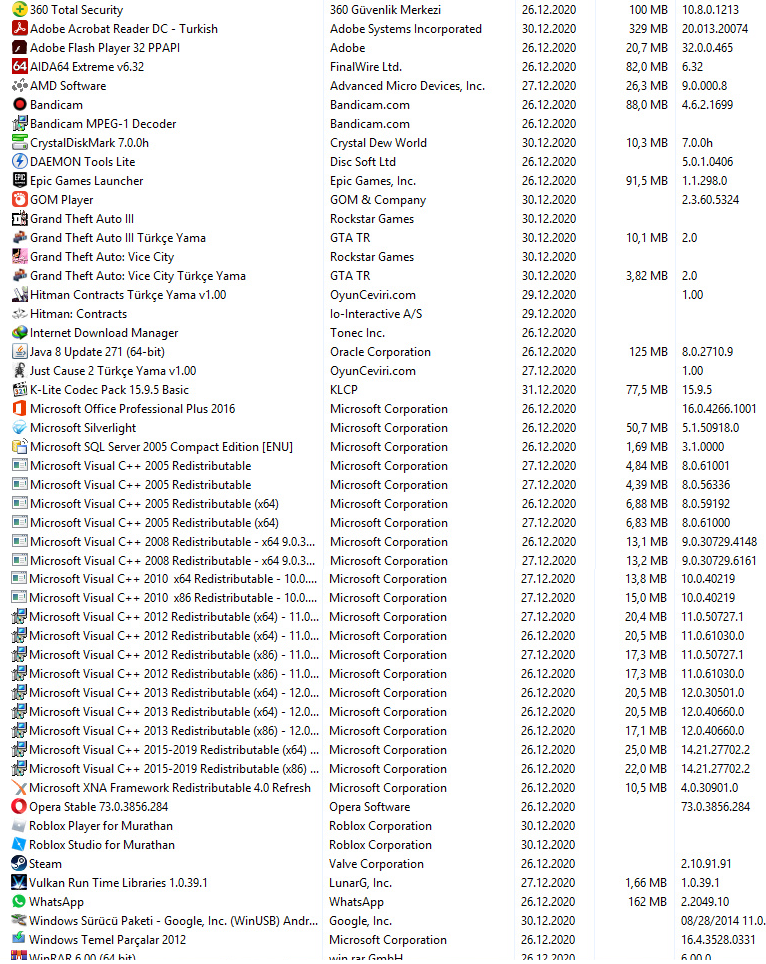This screenshot has width=766, height=964.
Task: Click the Just Cause 2 Türkçe Yama icon
Action: pos(20,371)
